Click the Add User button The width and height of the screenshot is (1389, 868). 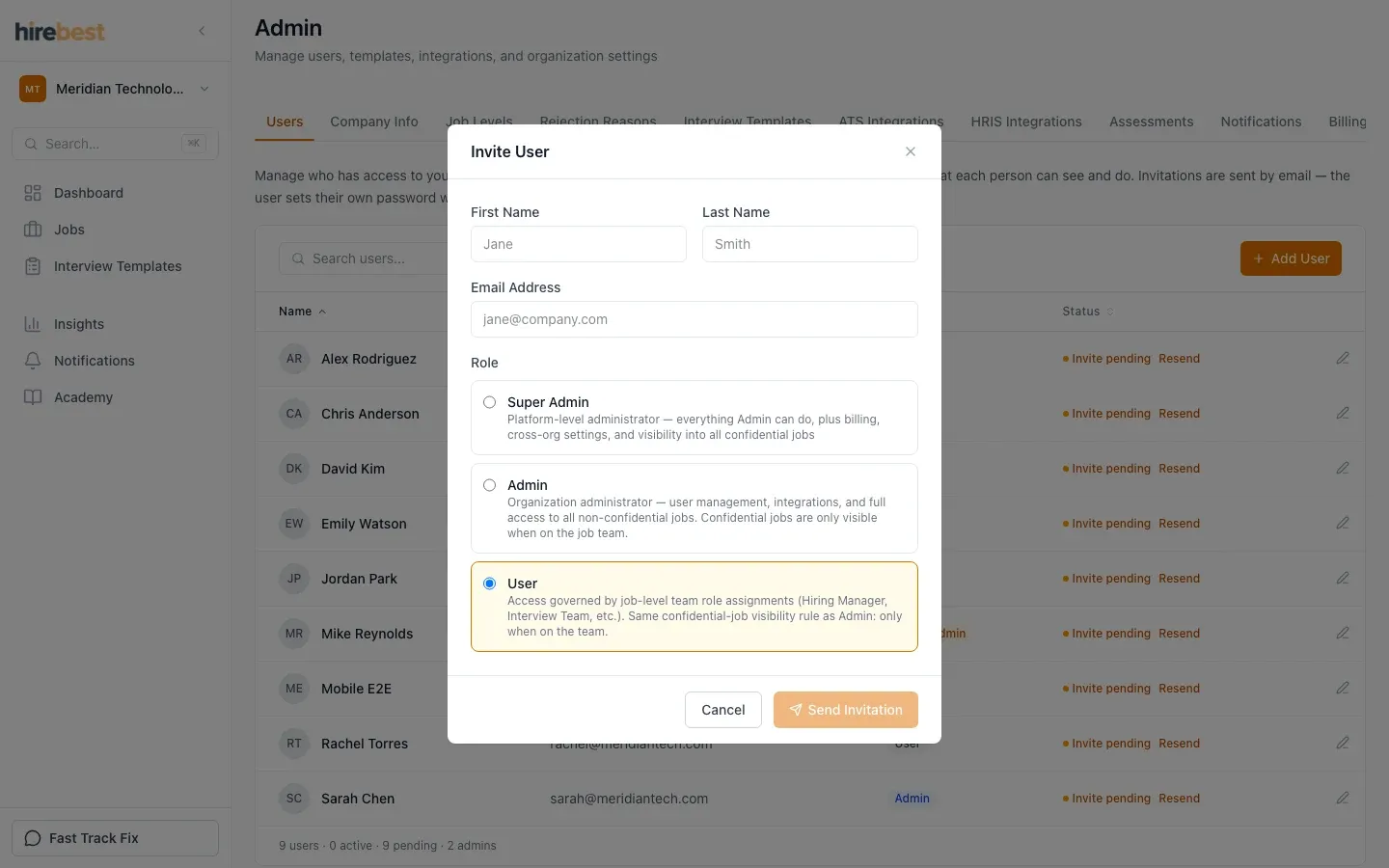click(x=1291, y=258)
